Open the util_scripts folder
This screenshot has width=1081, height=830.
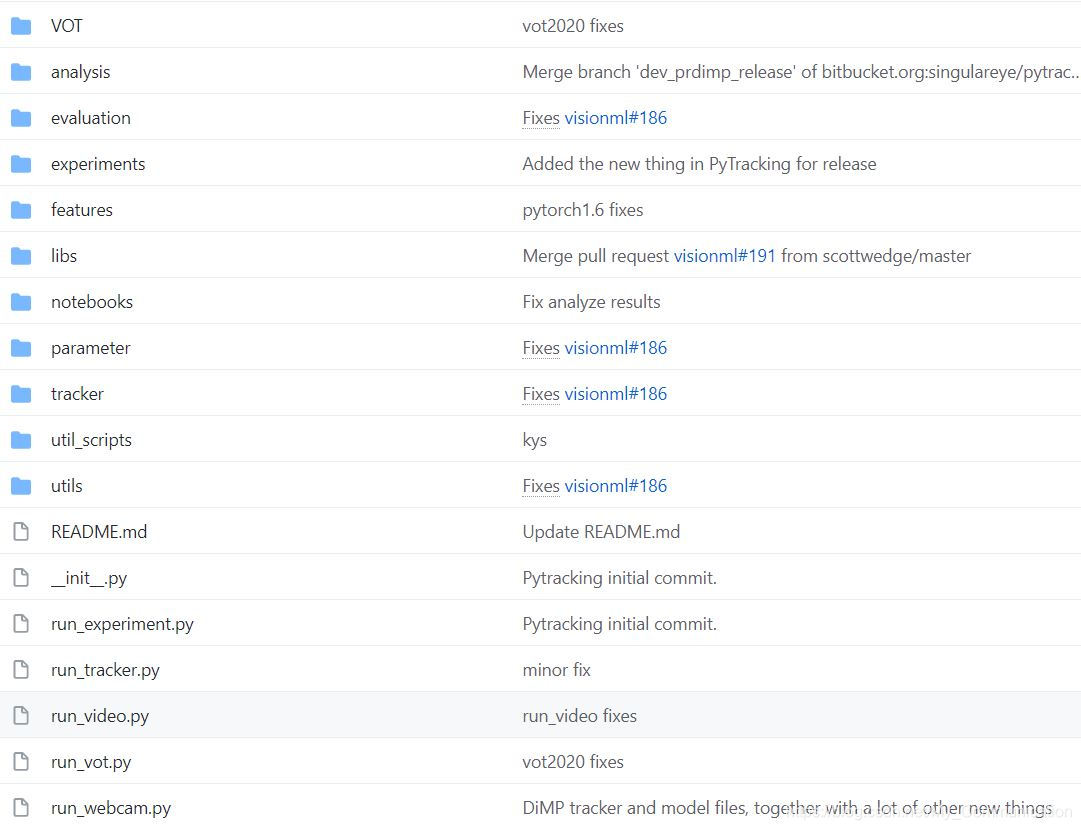91,439
